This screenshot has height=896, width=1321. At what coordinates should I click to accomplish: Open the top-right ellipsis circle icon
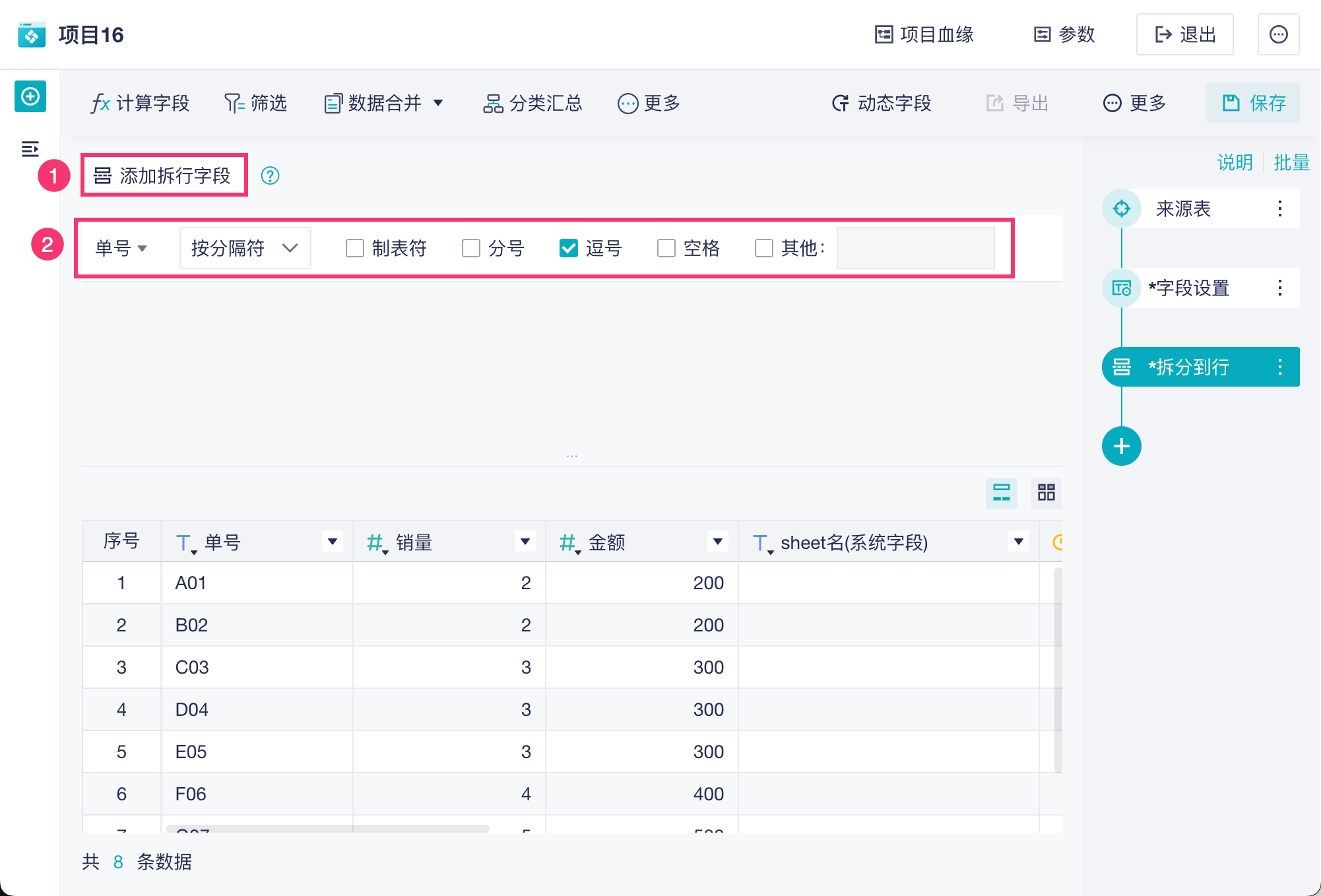tap(1278, 34)
